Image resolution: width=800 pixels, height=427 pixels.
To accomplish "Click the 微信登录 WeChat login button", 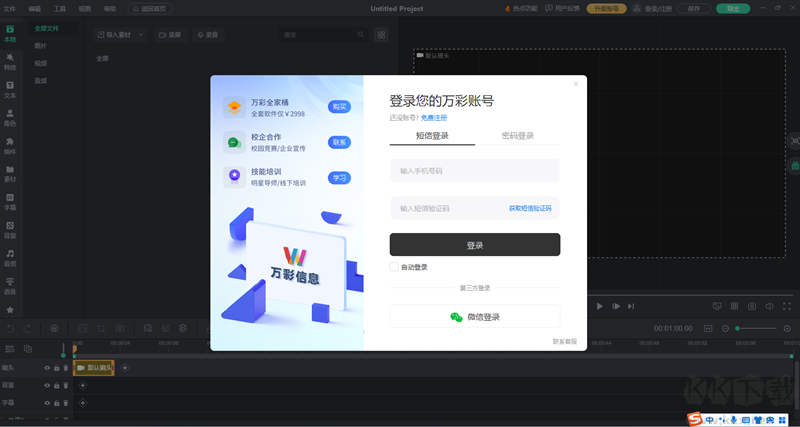I will coord(475,317).
